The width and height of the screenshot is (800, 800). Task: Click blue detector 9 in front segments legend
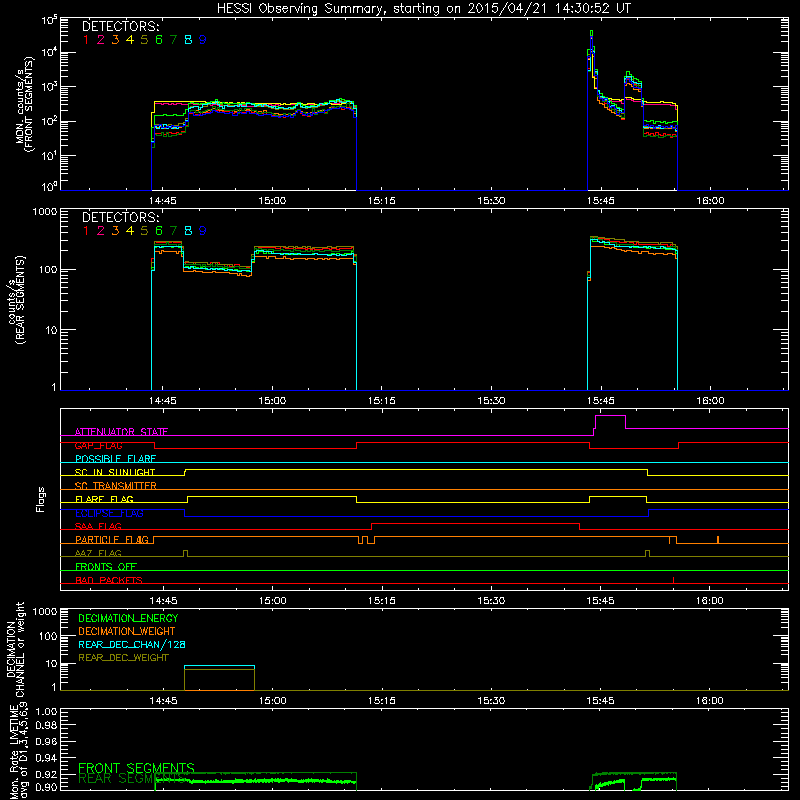point(203,40)
